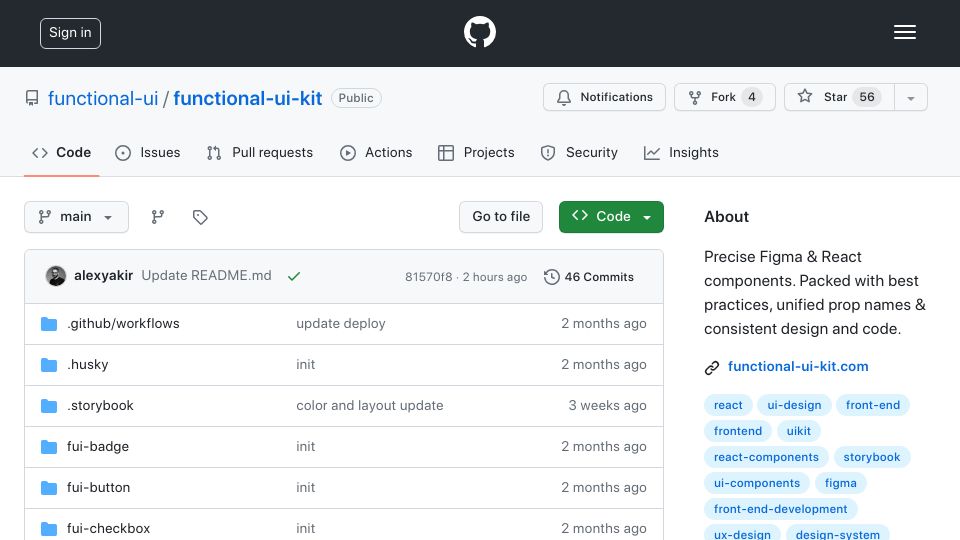Open the 'update deploy' commit message
This screenshot has height=540, width=960.
(x=341, y=323)
